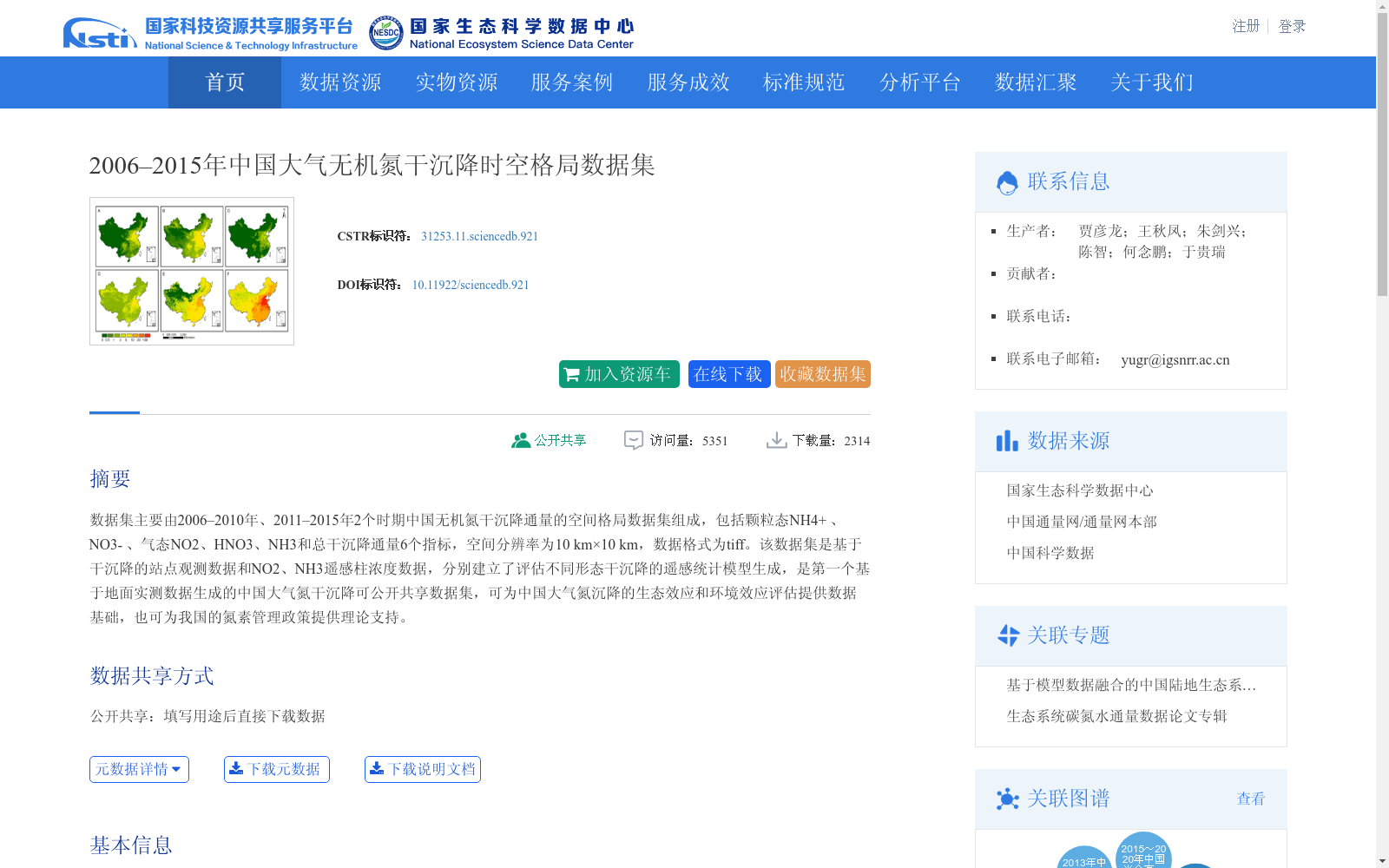Click the NESDC circular logo
Image resolution: width=1389 pixels, height=868 pixels.
click(385, 34)
